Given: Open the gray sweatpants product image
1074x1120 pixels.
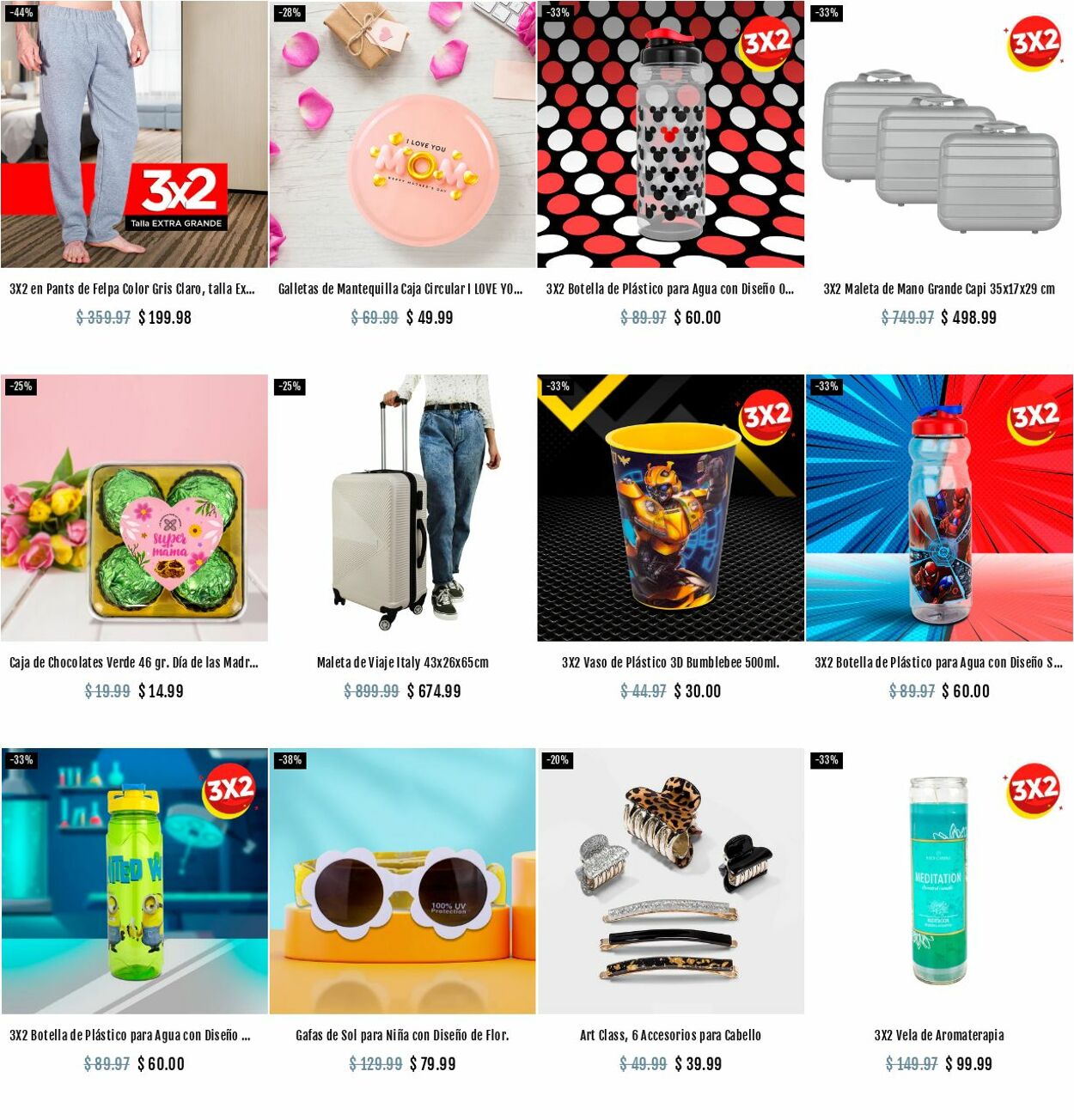Looking at the screenshot, I should (x=134, y=134).
